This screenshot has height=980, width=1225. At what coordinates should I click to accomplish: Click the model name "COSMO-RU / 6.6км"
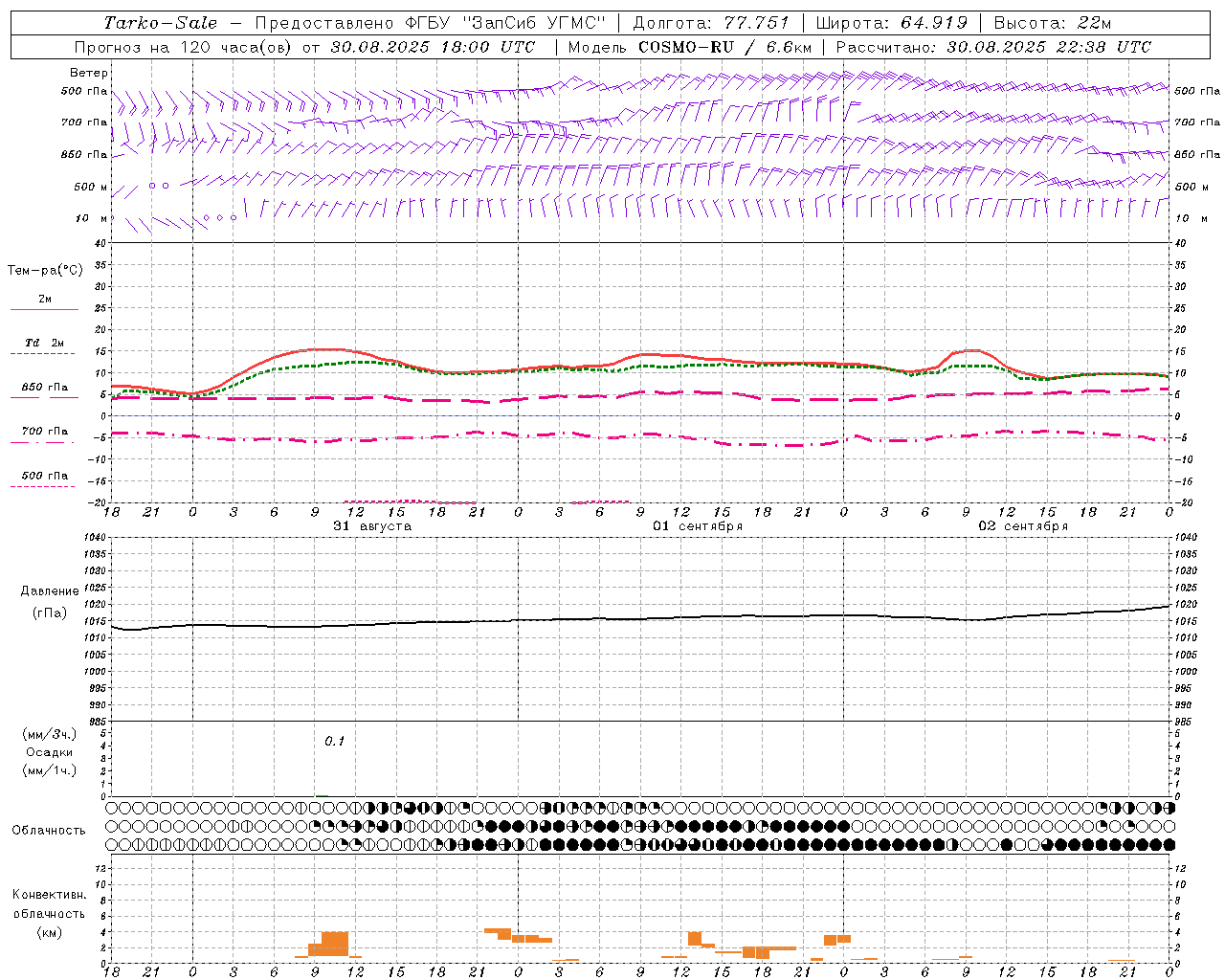[x=724, y=47]
